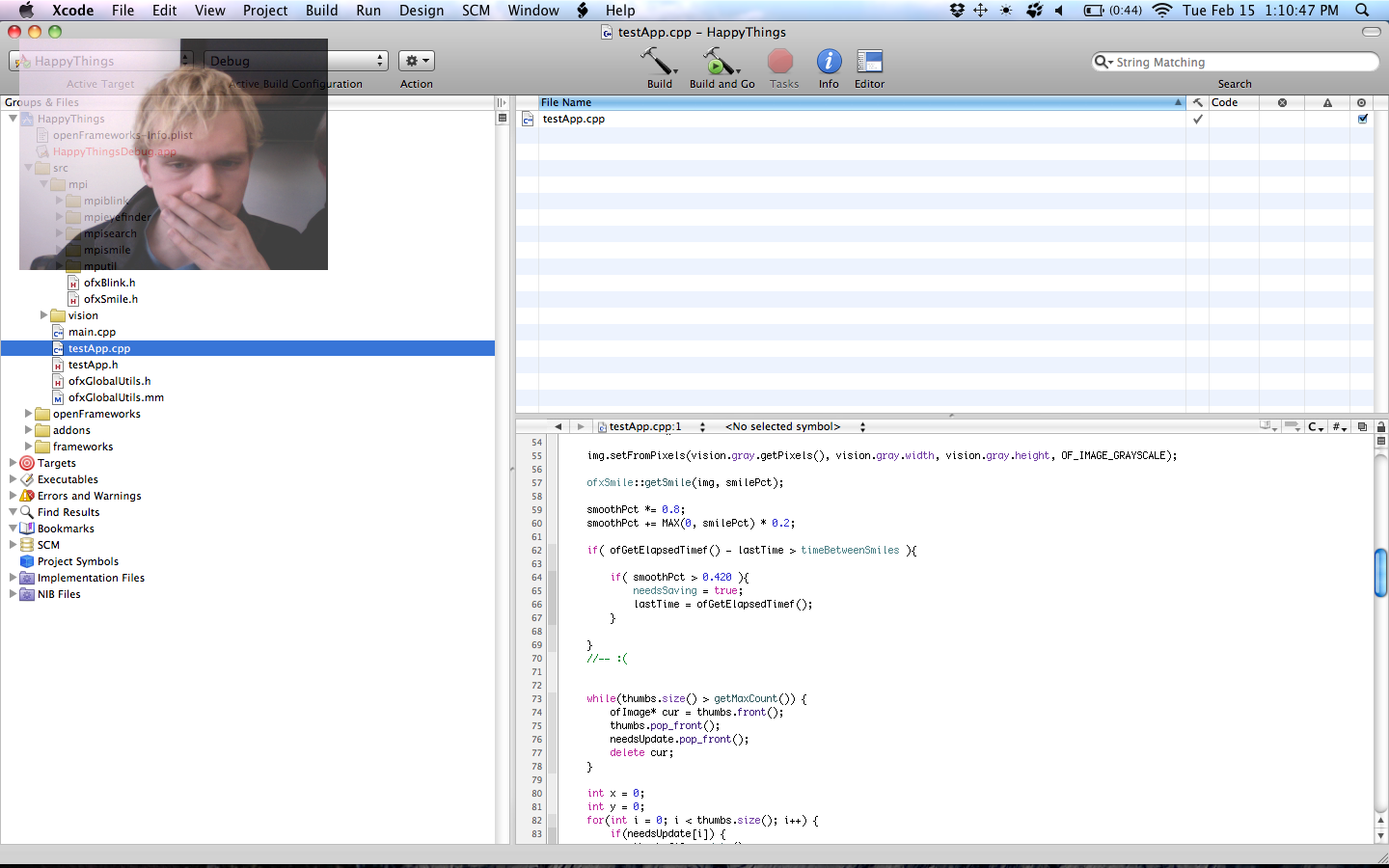Open the Info inspector icon
Image resolution: width=1389 pixels, height=868 pixels.
coord(829,63)
